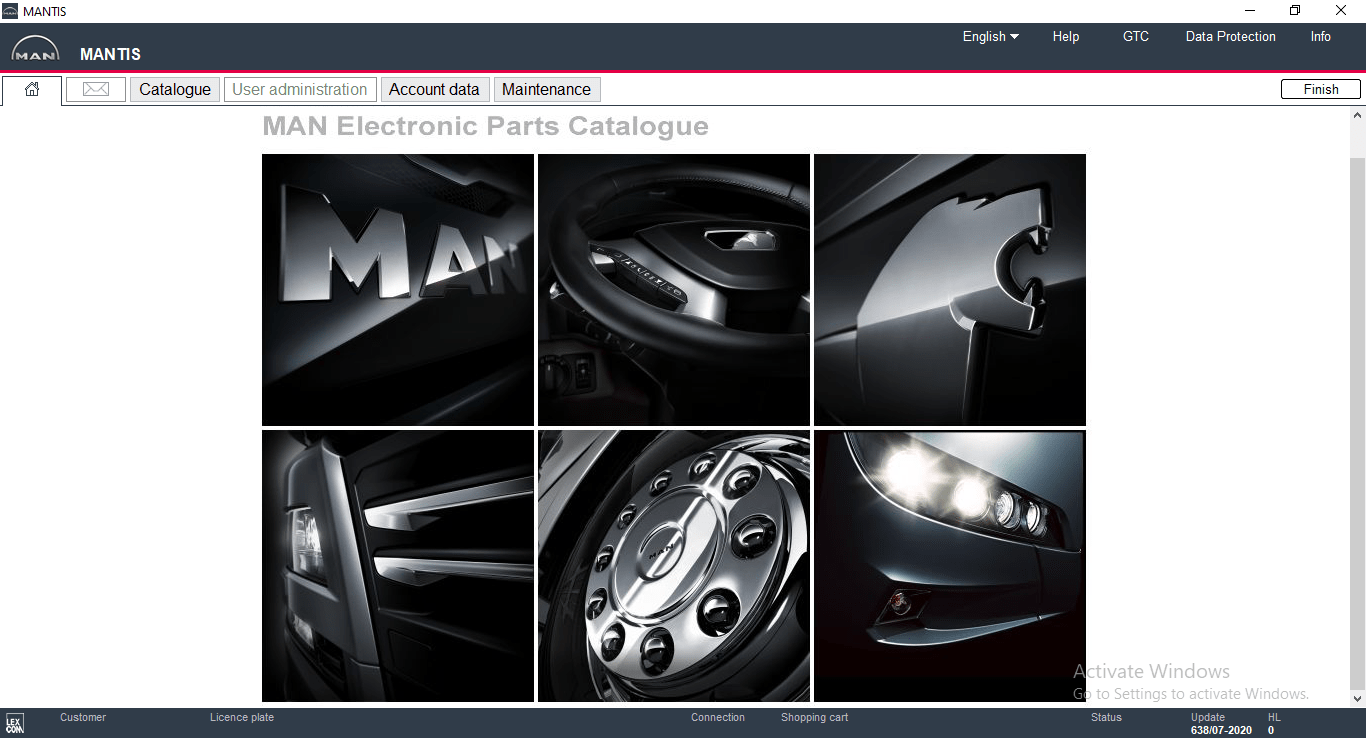Expand the English language dropdown
1366x738 pixels.
pos(990,36)
